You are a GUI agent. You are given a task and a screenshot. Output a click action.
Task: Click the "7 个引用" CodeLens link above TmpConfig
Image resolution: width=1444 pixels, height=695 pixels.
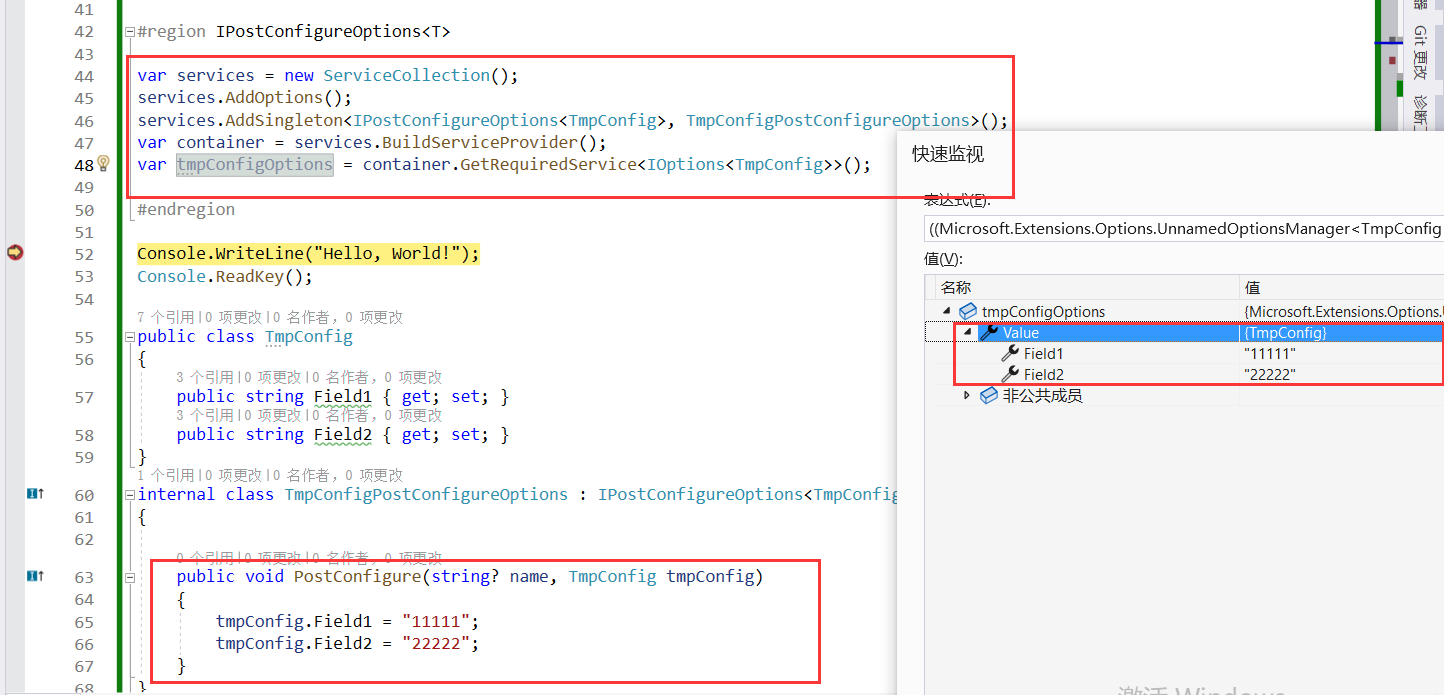click(x=164, y=317)
